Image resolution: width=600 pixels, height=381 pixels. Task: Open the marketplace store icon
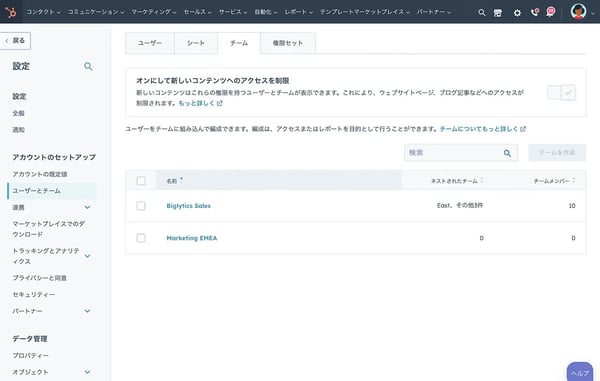[497, 13]
